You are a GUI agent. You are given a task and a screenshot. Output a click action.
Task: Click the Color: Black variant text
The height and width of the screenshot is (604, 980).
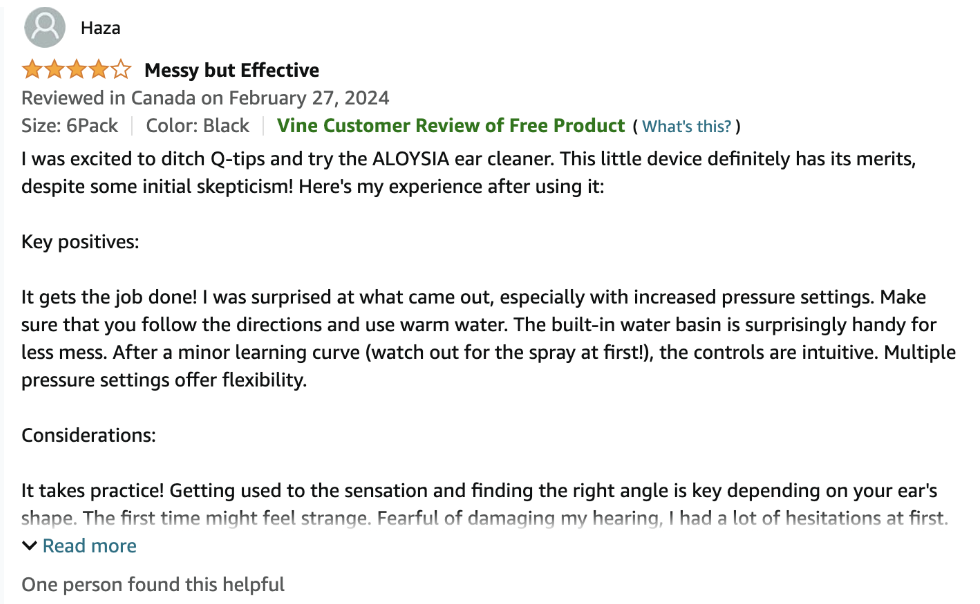click(x=198, y=126)
